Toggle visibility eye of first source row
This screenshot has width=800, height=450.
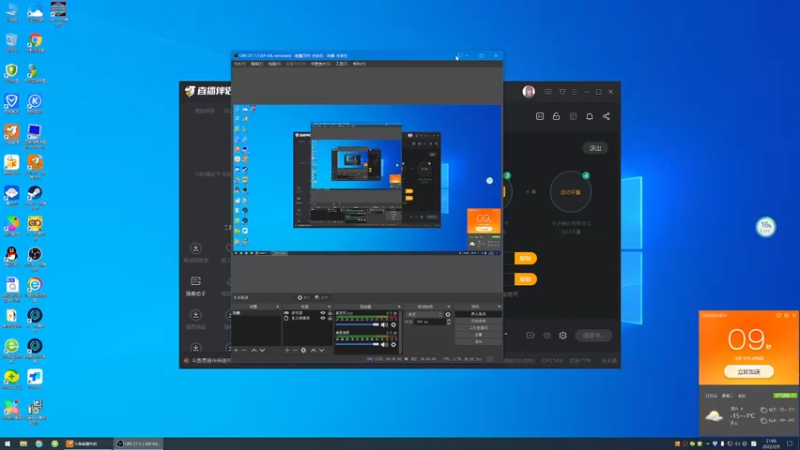[322, 313]
